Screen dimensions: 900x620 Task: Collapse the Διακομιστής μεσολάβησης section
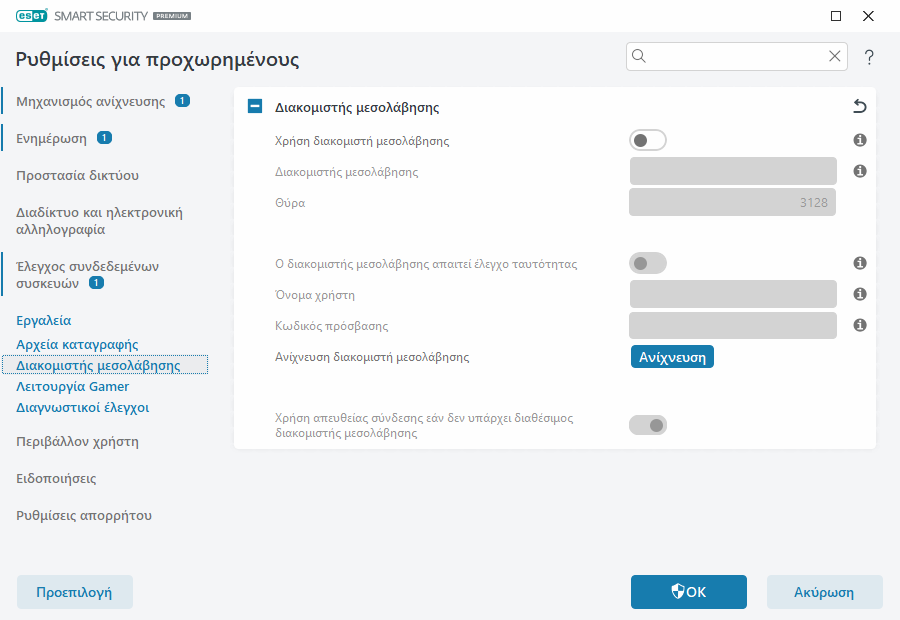[x=254, y=105]
